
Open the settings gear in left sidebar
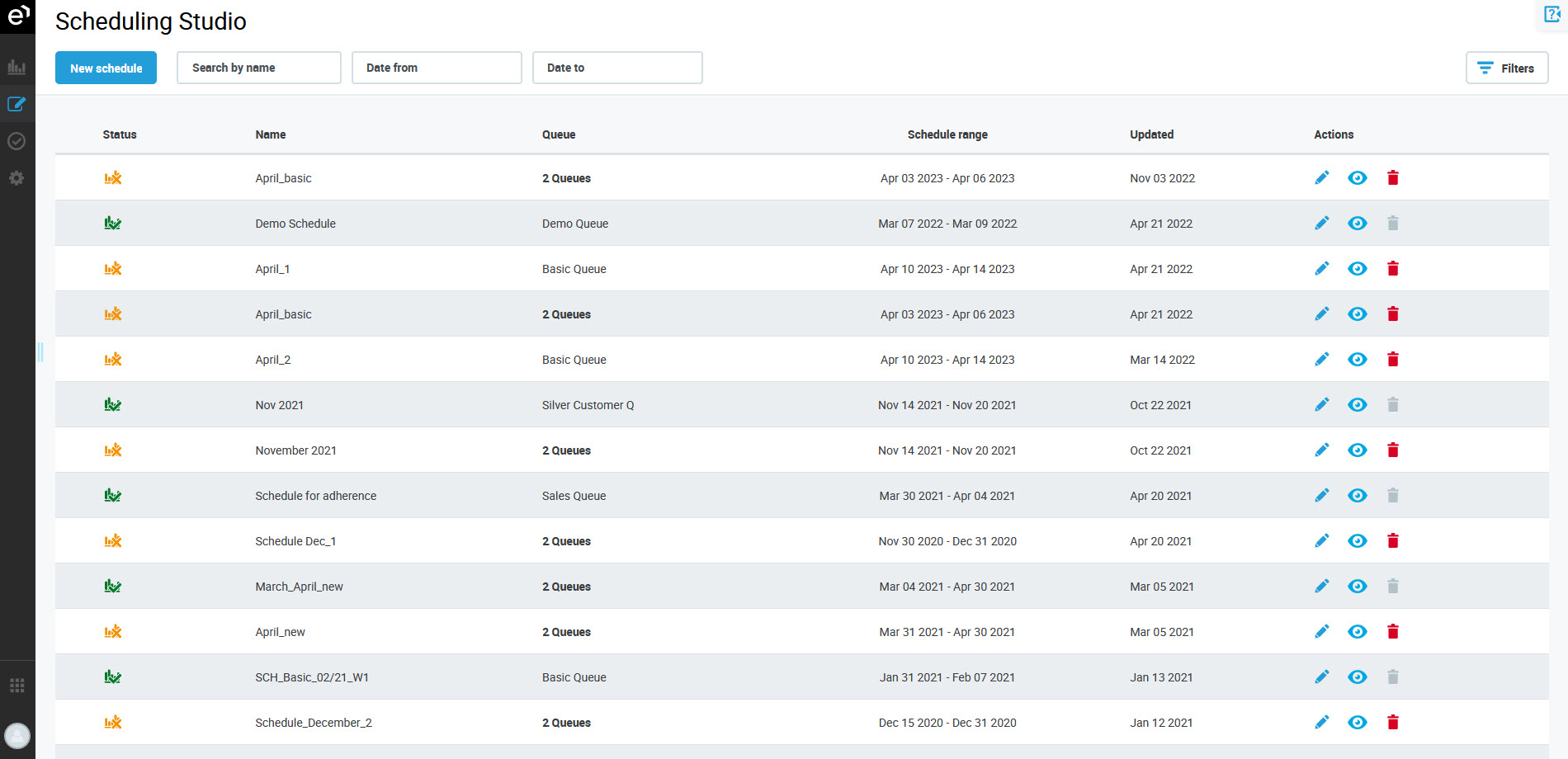17,178
